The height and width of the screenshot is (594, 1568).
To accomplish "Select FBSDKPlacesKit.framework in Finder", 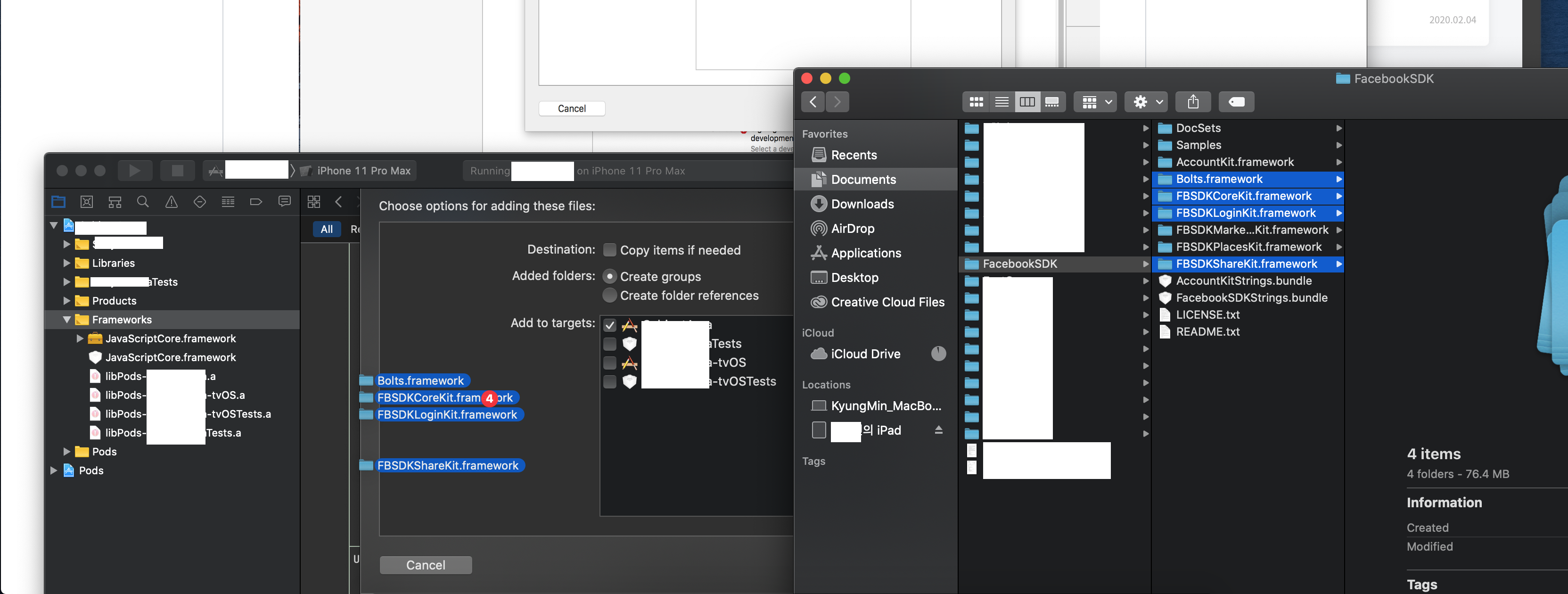I will click(1248, 247).
